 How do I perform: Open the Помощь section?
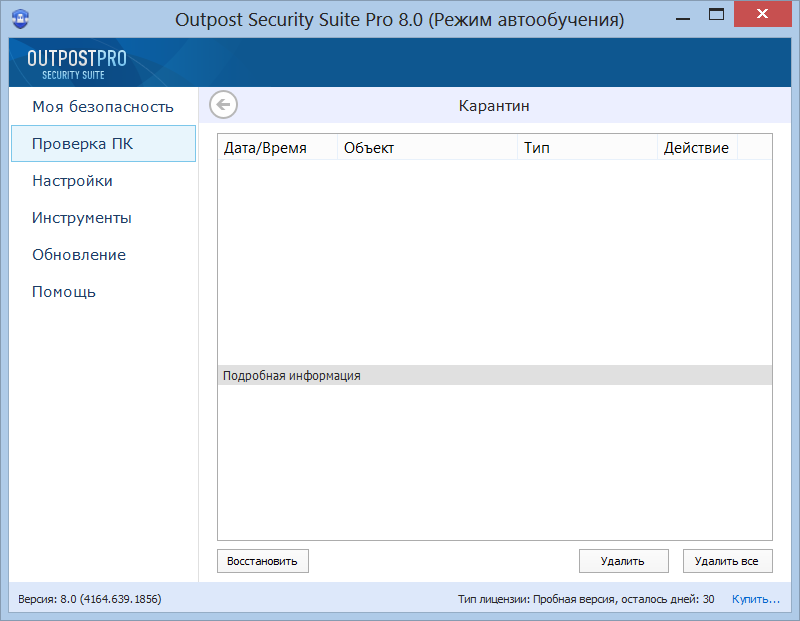pyautogui.click(x=64, y=292)
